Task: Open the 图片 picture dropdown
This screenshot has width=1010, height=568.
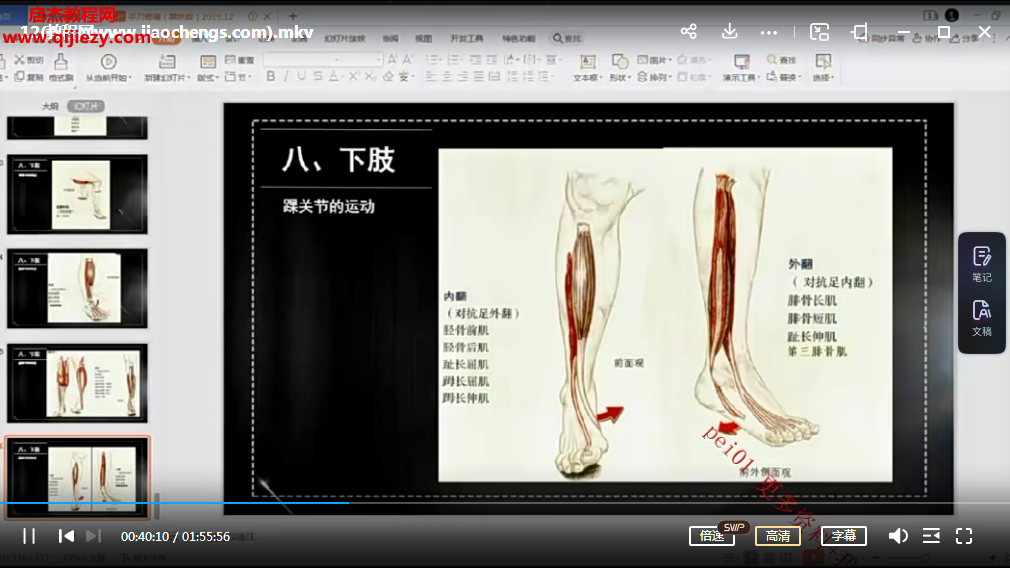Action: [654, 60]
